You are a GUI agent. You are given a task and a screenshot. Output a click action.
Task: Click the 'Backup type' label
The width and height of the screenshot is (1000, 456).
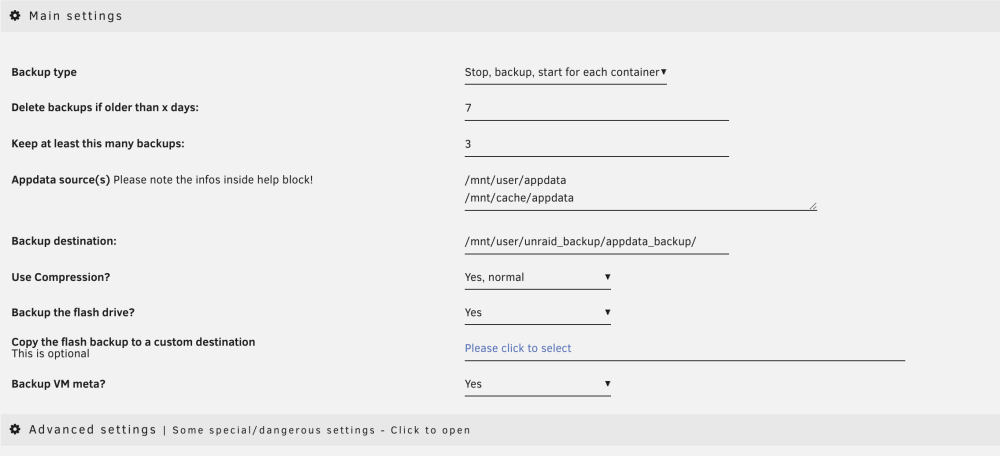pyautogui.click(x=44, y=73)
